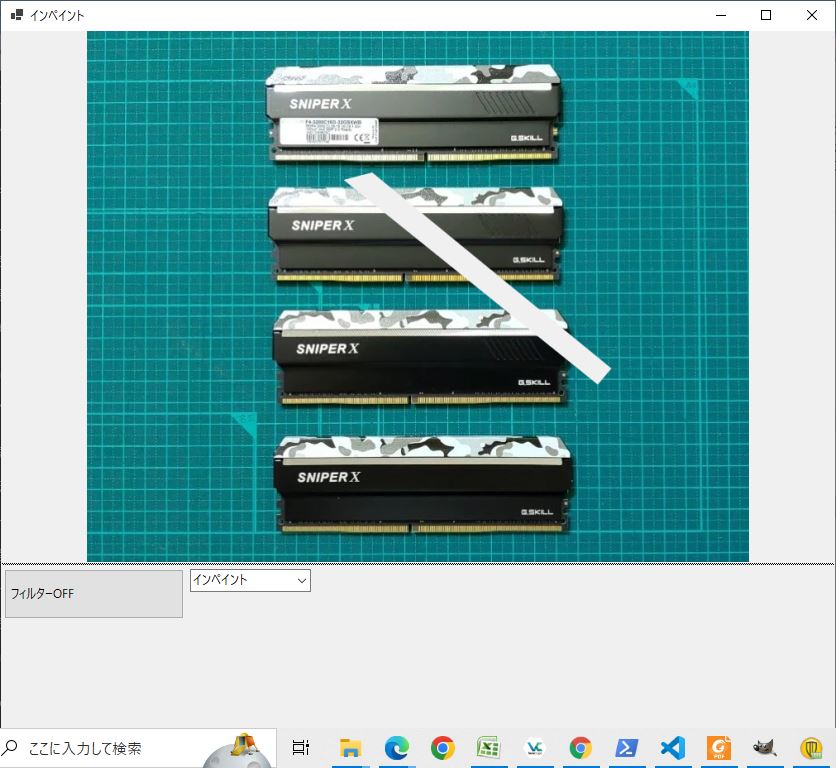This screenshot has width=836, height=768.
Task: Open File Explorer from the taskbar
Action: coord(350,748)
